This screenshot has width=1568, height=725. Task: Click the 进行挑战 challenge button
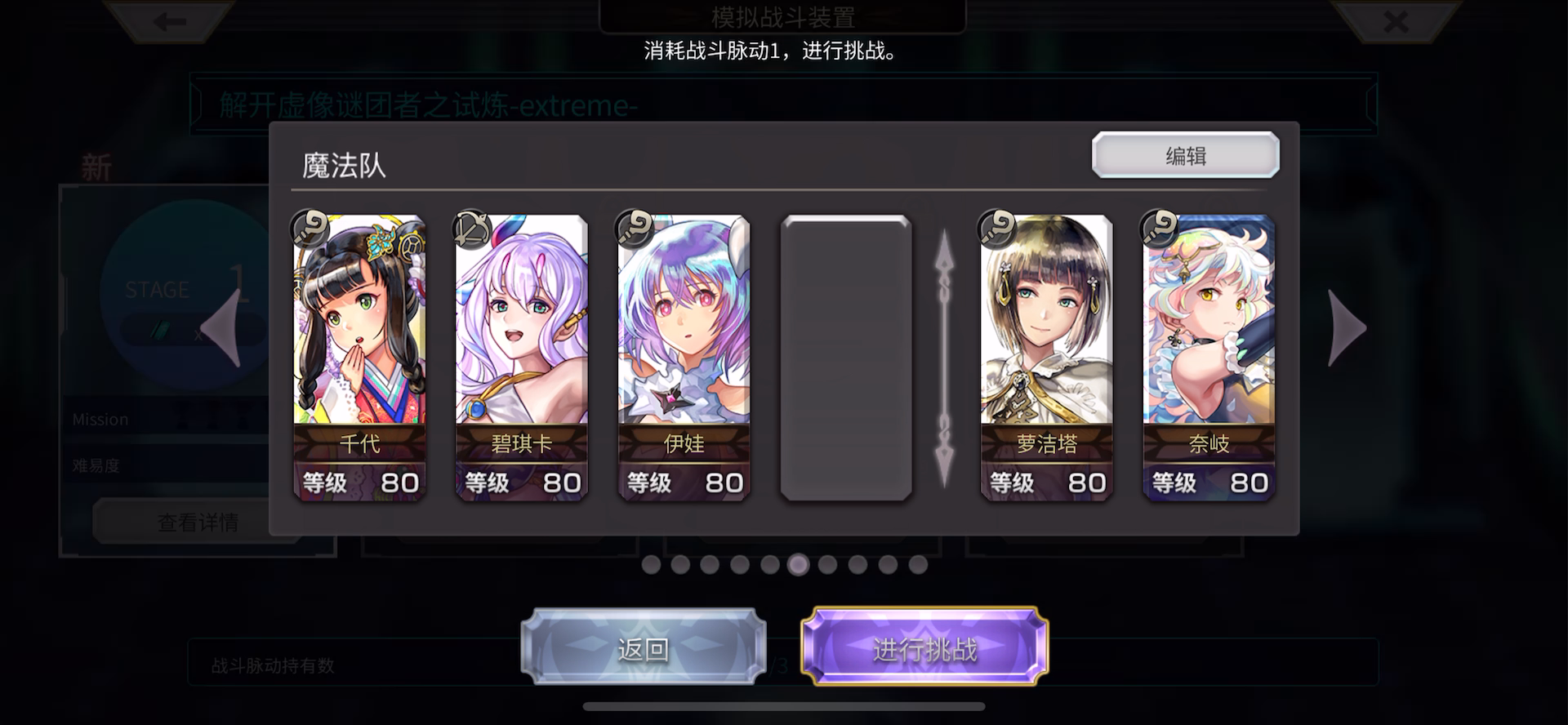(924, 647)
